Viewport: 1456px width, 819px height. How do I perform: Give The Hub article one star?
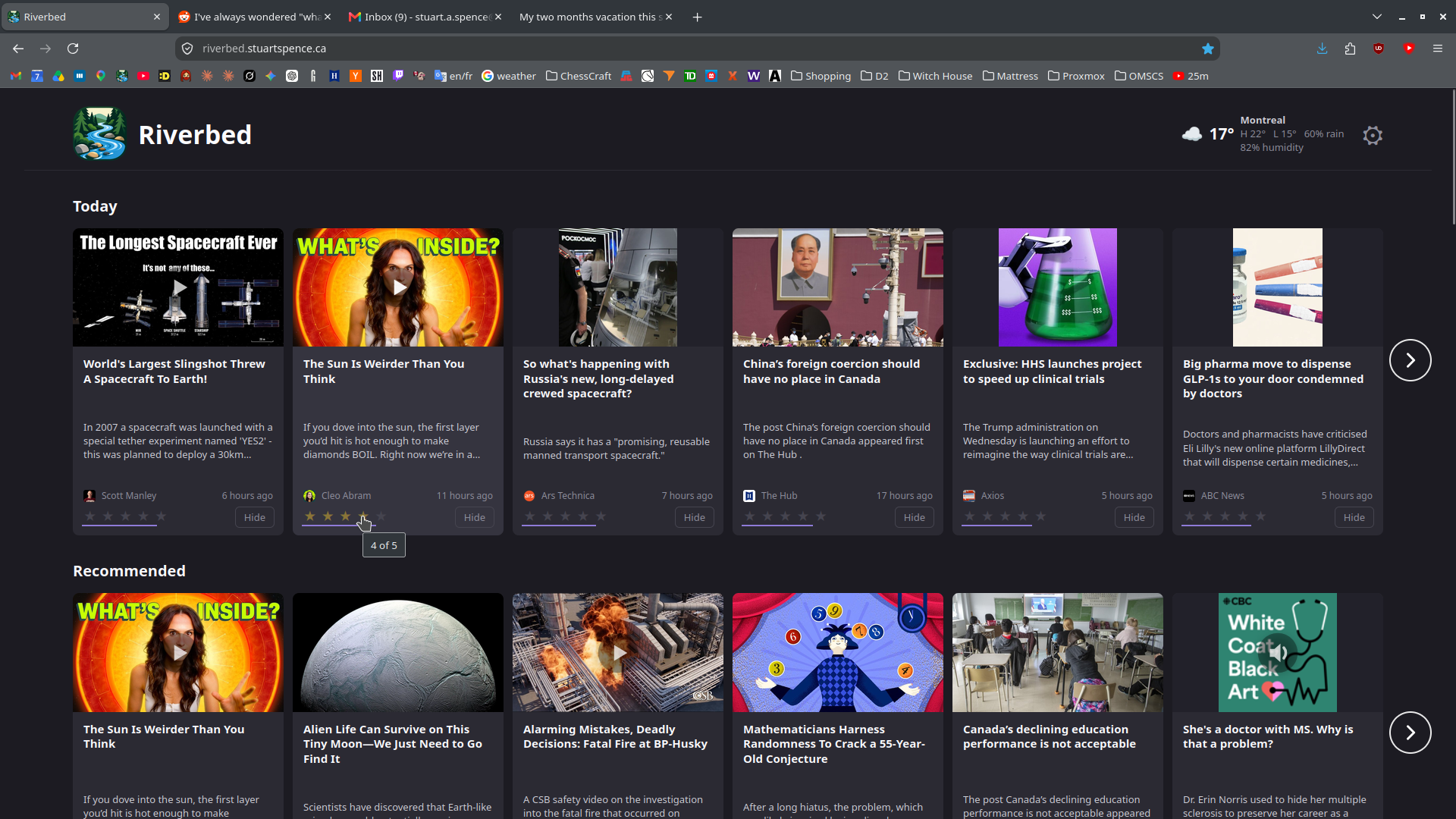click(750, 516)
